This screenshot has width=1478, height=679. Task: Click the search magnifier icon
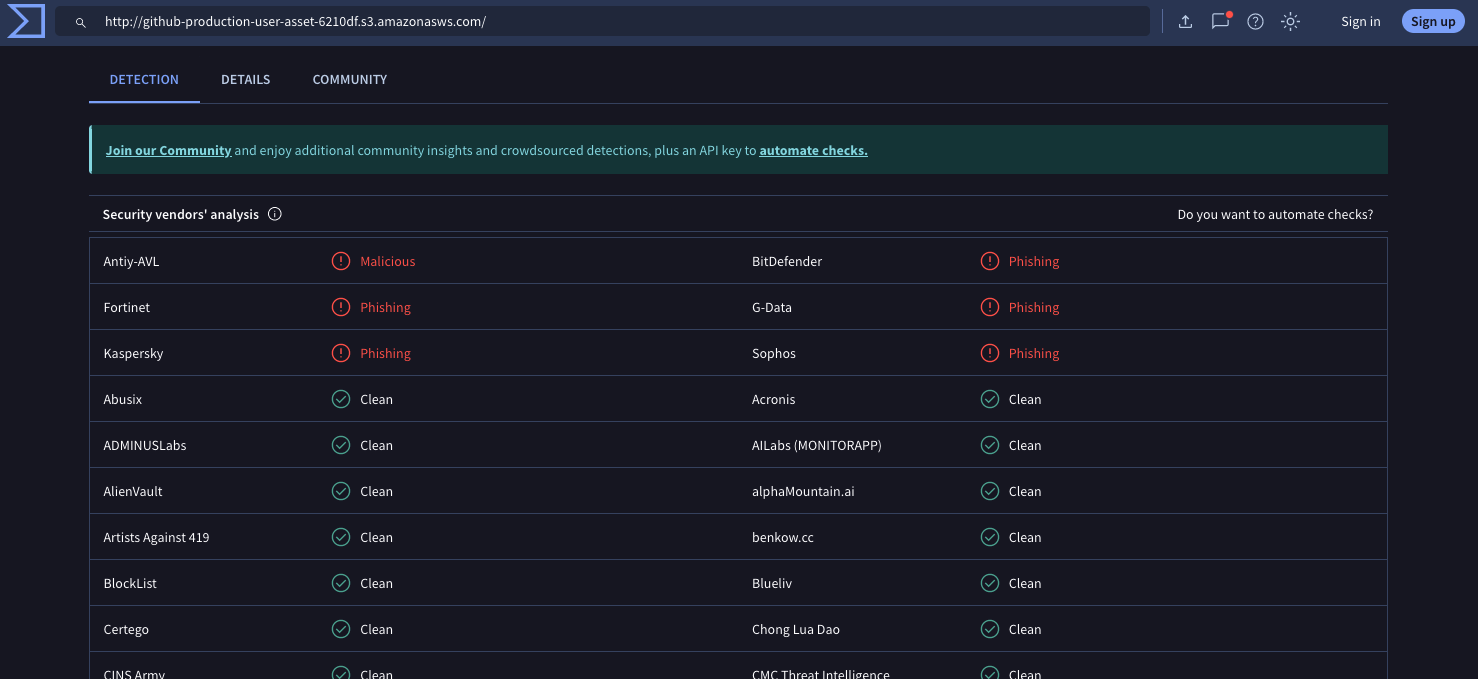point(81,22)
